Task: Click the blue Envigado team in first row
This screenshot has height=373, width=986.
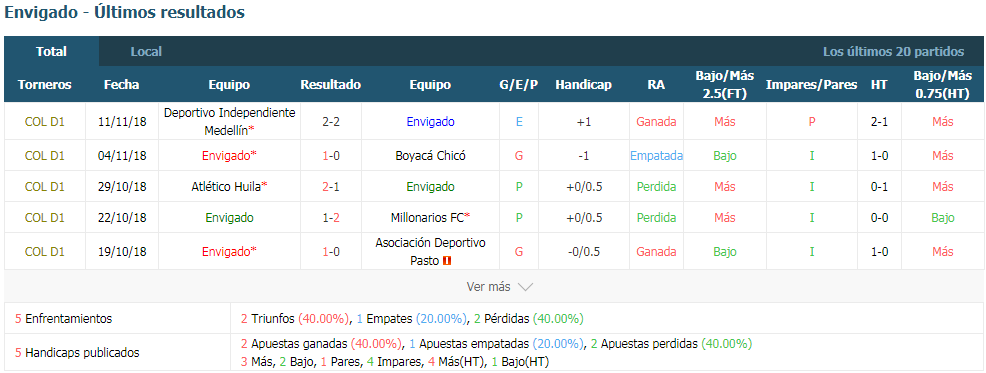Action: [430, 122]
